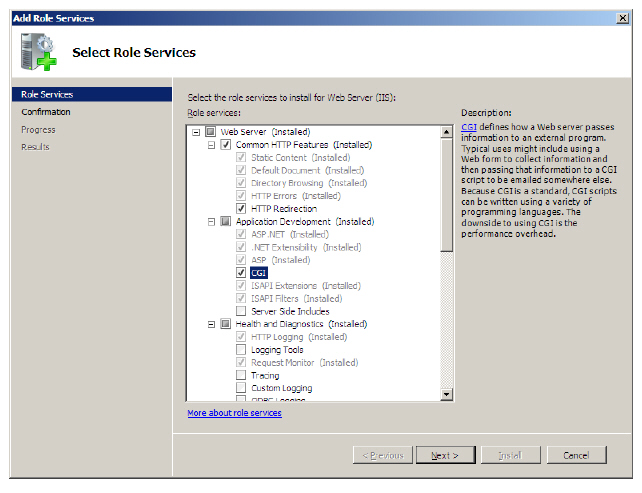This screenshot has height=493, width=642.
Task: Check the Server Side Includes checkbox
Action: (x=241, y=311)
